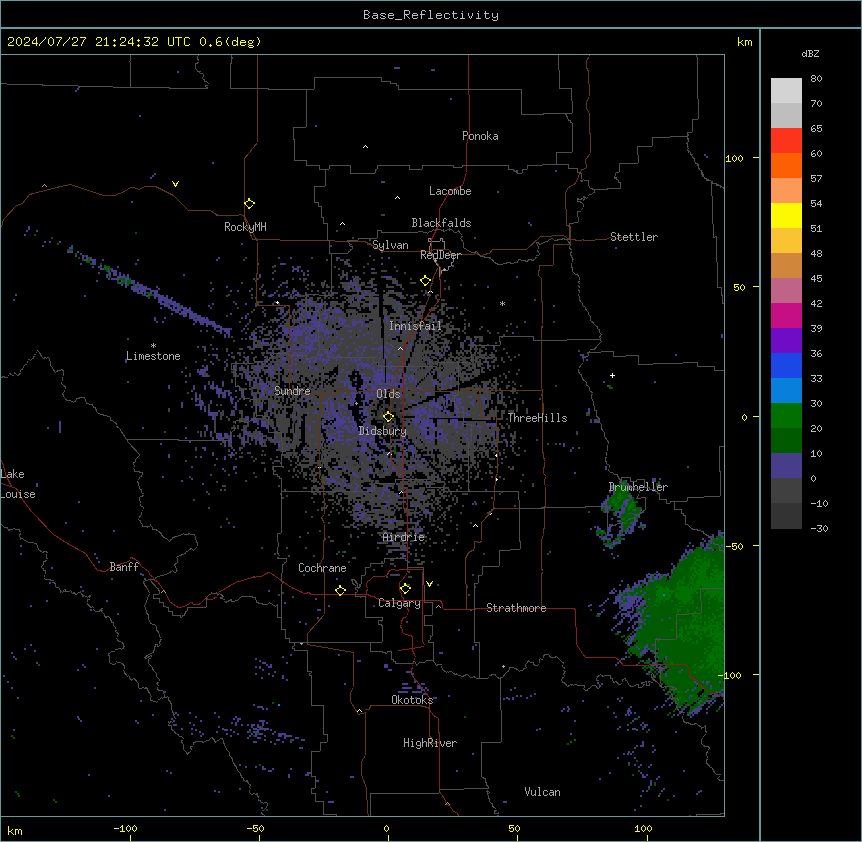Select the 33 dBZ blue swatch
The width and height of the screenshot is (862, 842).
point(786,390)
